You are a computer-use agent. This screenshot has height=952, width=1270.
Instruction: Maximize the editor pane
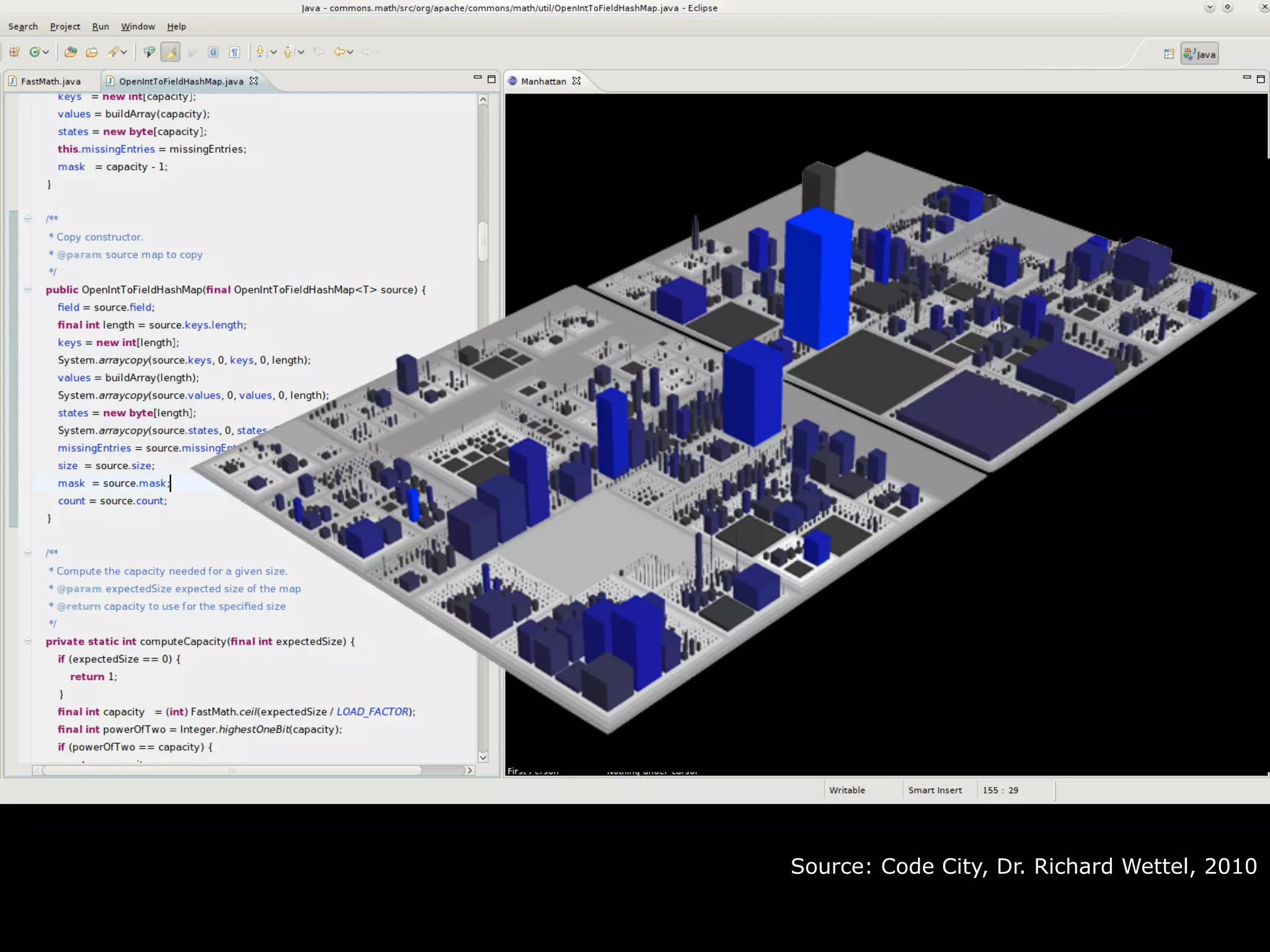pyautogui.click(x=492, y=79)
